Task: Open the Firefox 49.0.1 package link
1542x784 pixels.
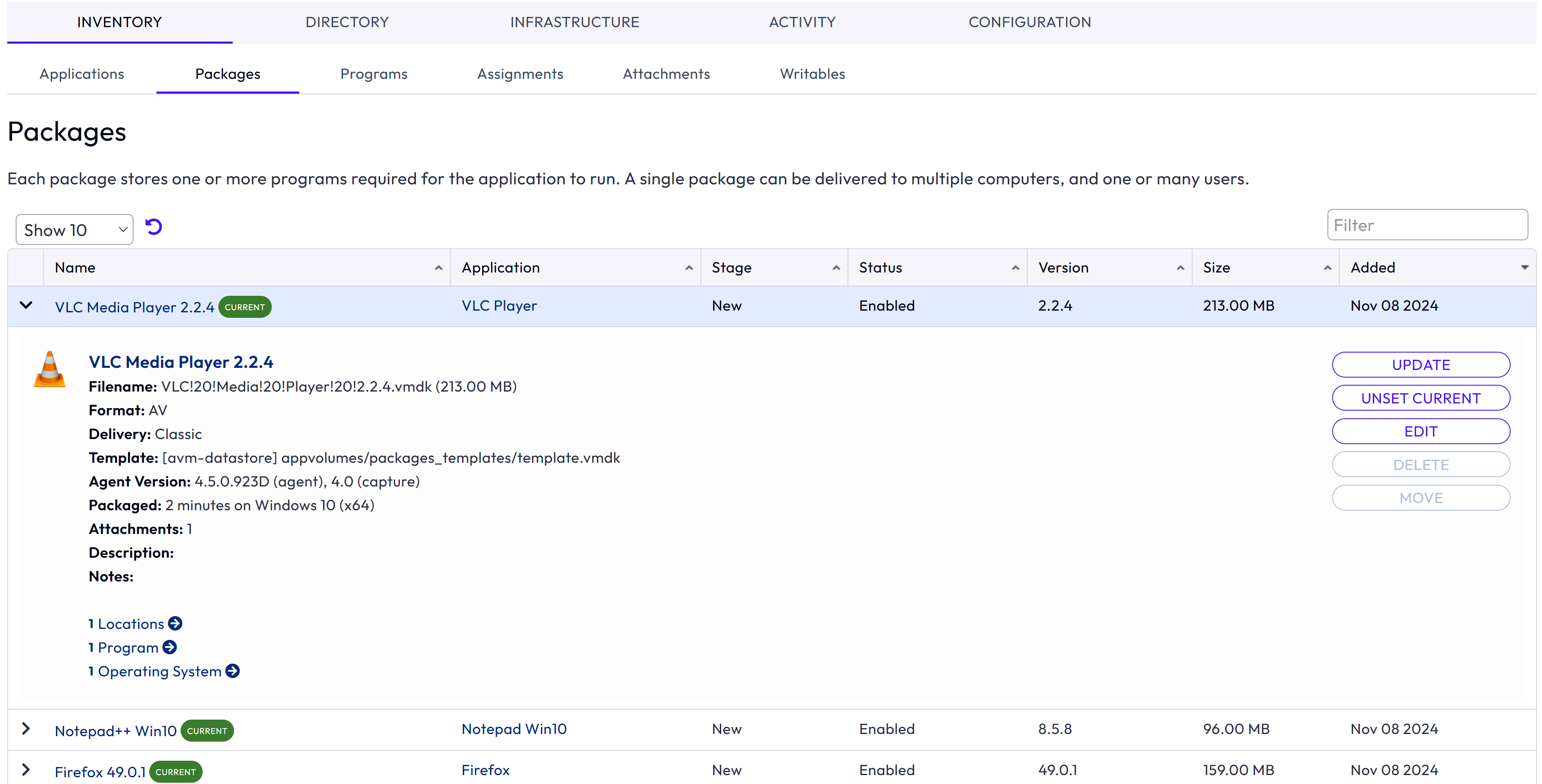Action: pos(100,772)
